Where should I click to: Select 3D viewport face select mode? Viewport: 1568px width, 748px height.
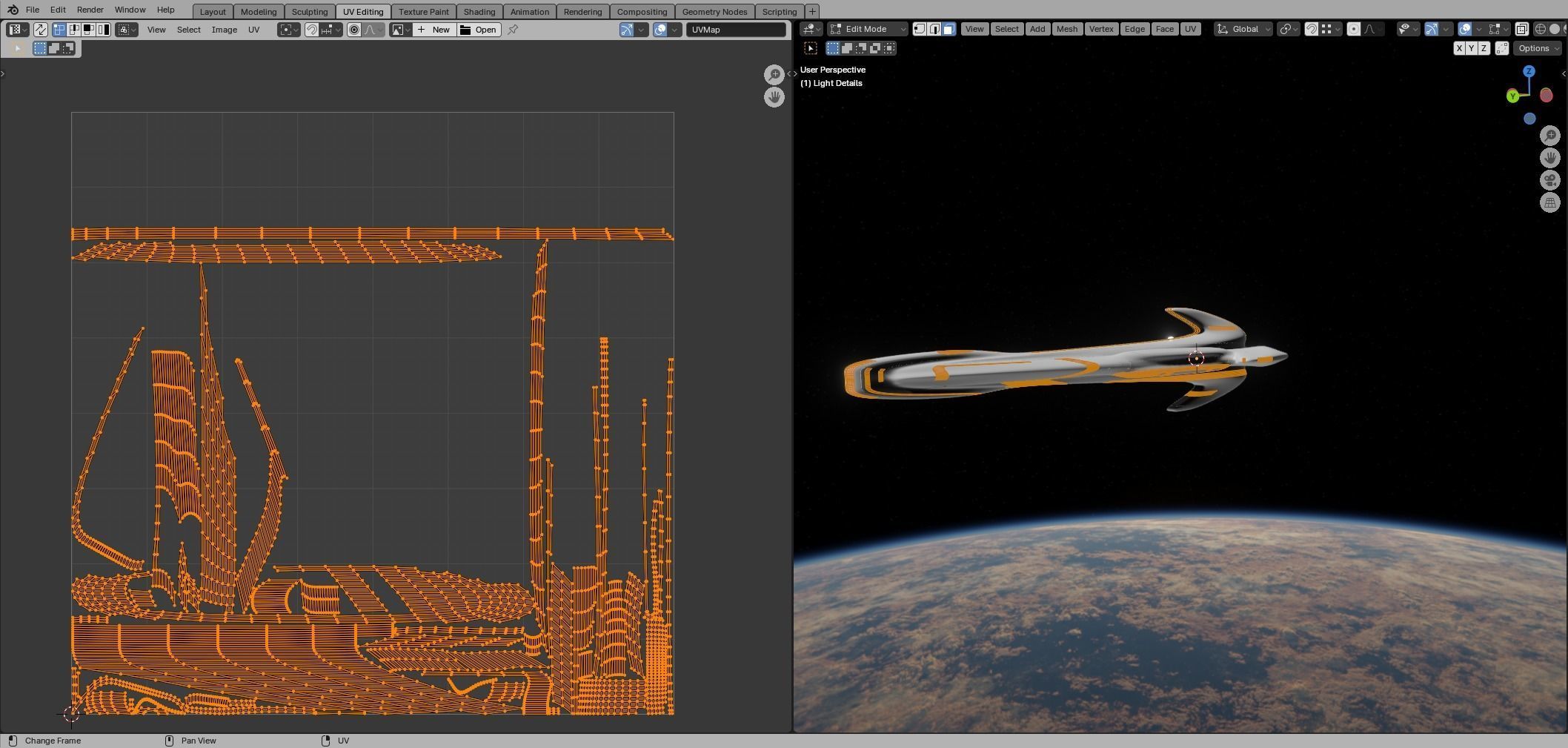tap(949, 29)
